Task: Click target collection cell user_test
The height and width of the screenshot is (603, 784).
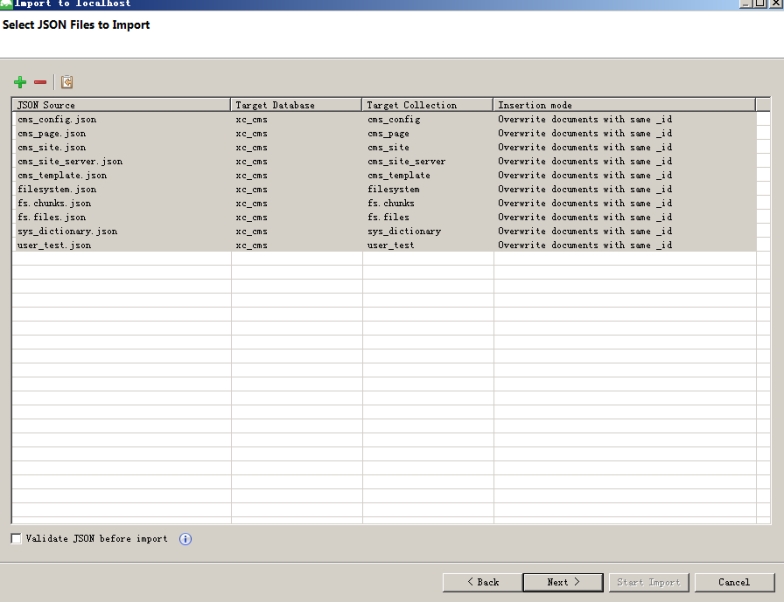Action: coord(428,246)
